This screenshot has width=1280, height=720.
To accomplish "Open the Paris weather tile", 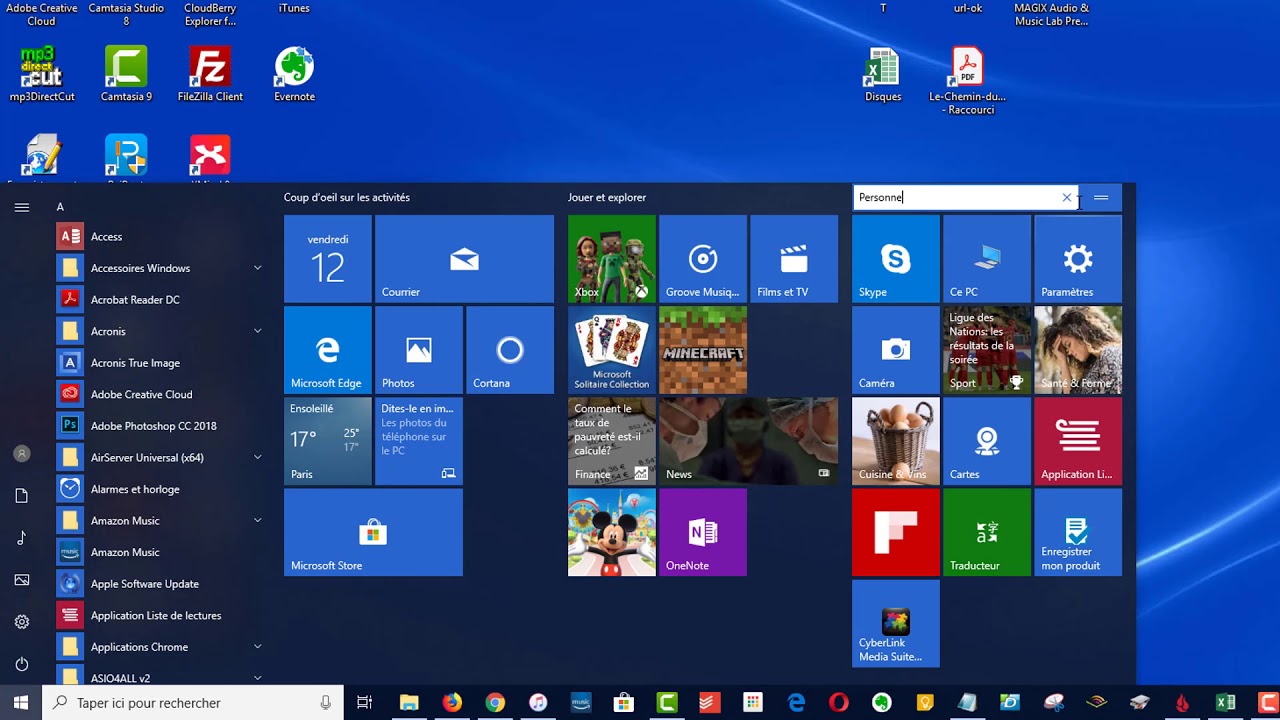I will pos(327,441).
